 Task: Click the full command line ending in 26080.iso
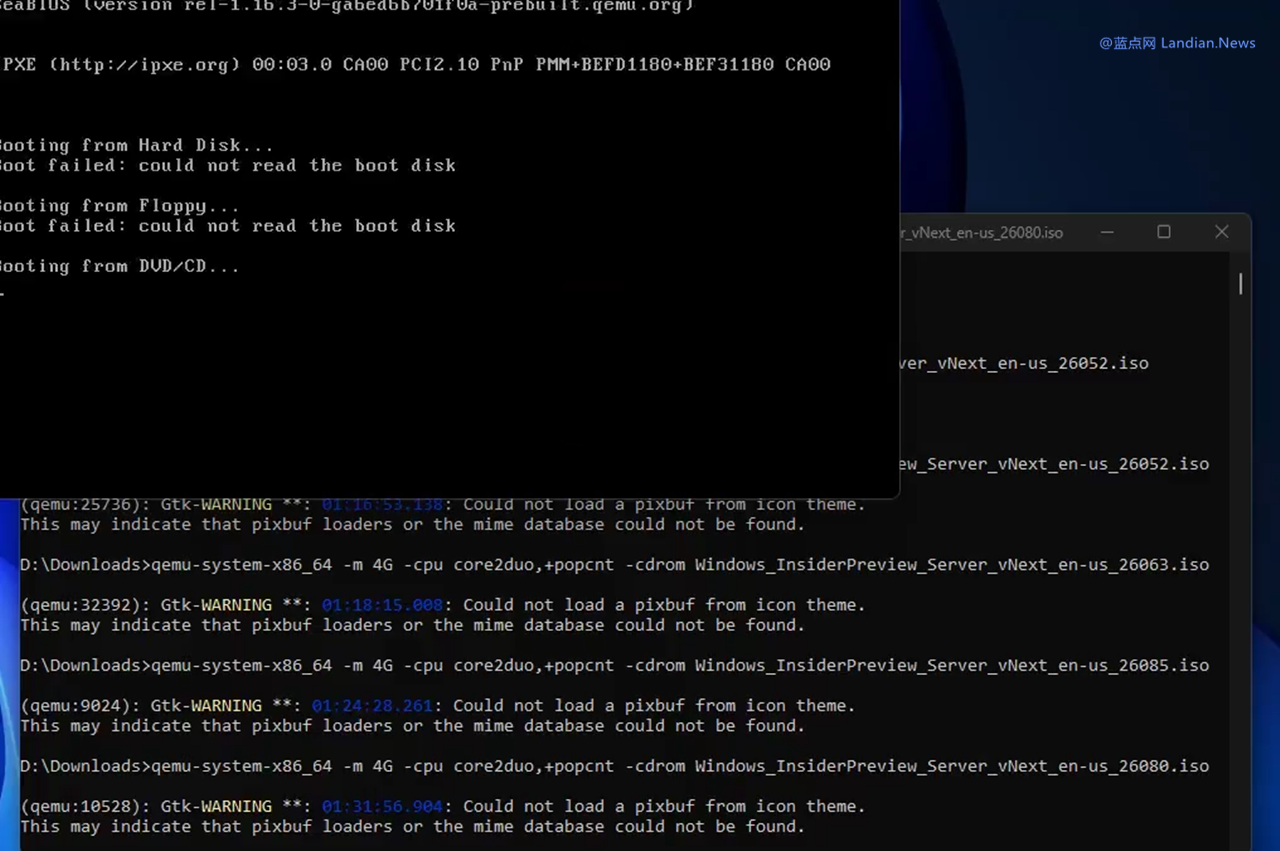pos(614,766)
